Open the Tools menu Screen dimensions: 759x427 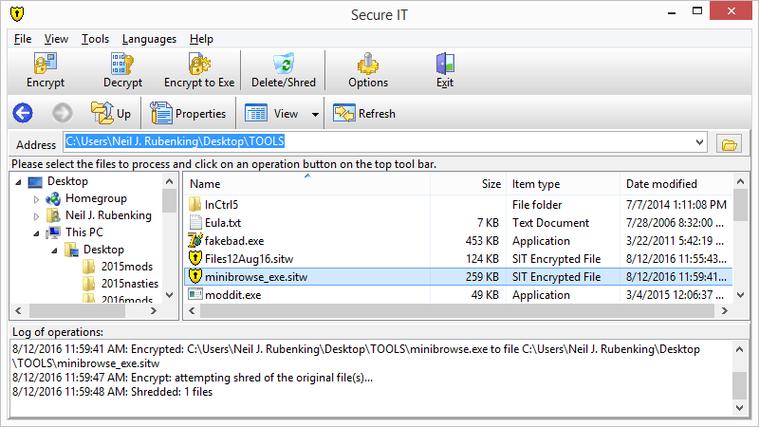[x=95, y=39]
